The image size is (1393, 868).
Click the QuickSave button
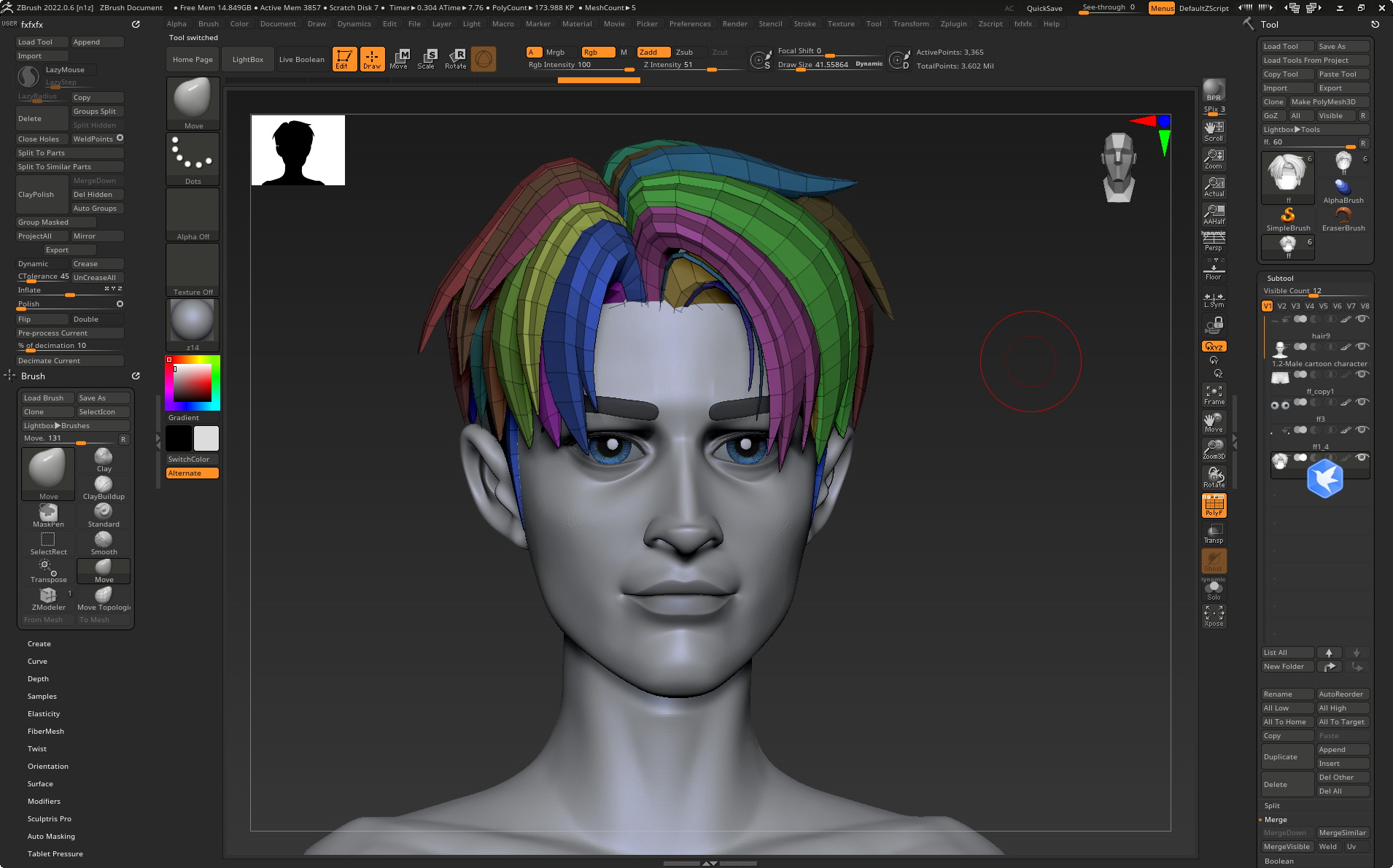1044,8
